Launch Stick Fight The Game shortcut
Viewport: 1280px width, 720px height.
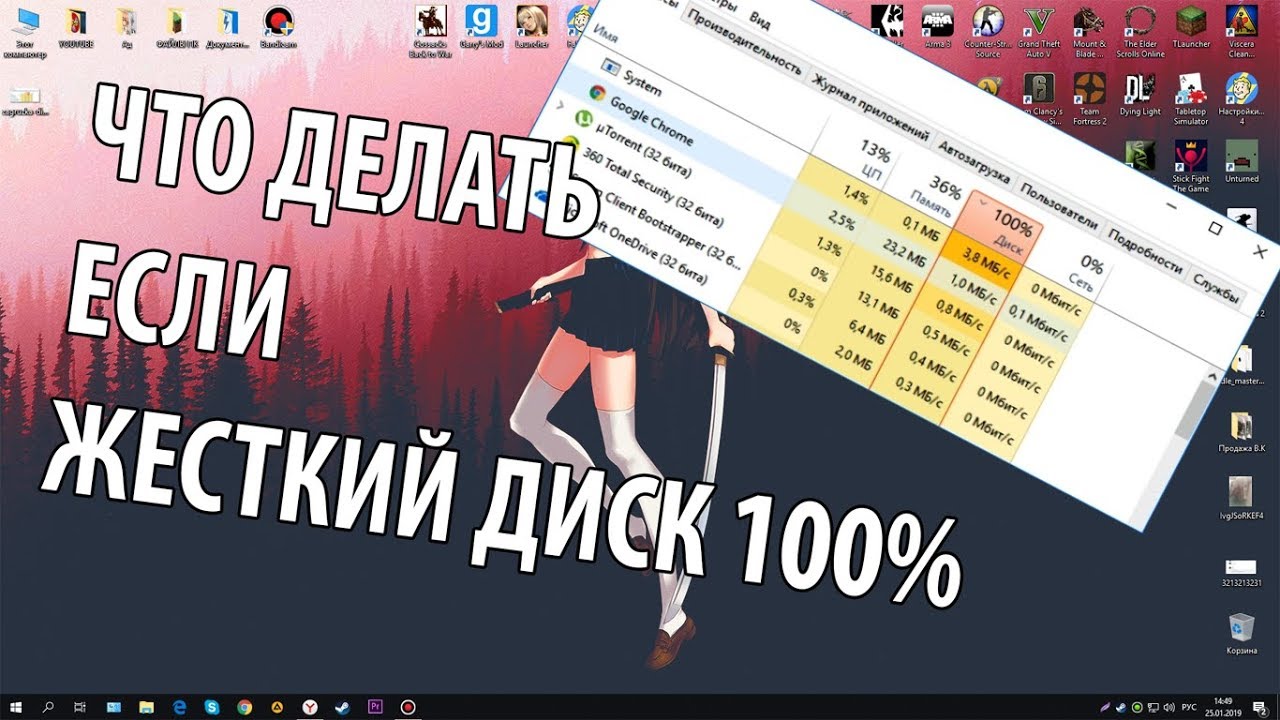point(1191,165)
